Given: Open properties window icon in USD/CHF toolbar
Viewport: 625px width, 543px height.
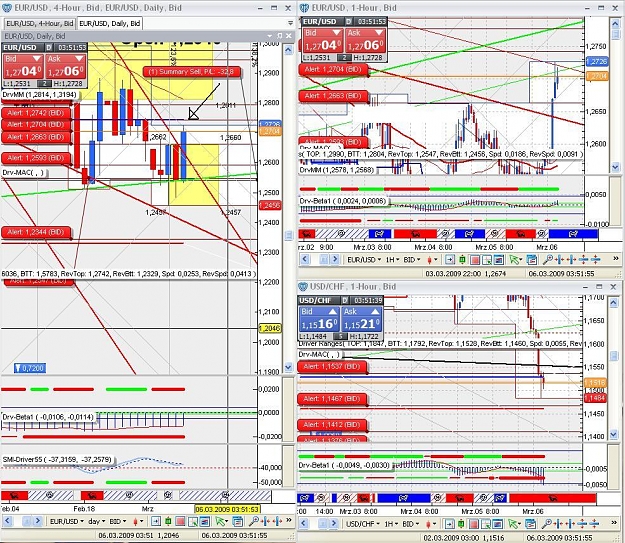Looking at the screenshot, I should [x=530, y=524].
